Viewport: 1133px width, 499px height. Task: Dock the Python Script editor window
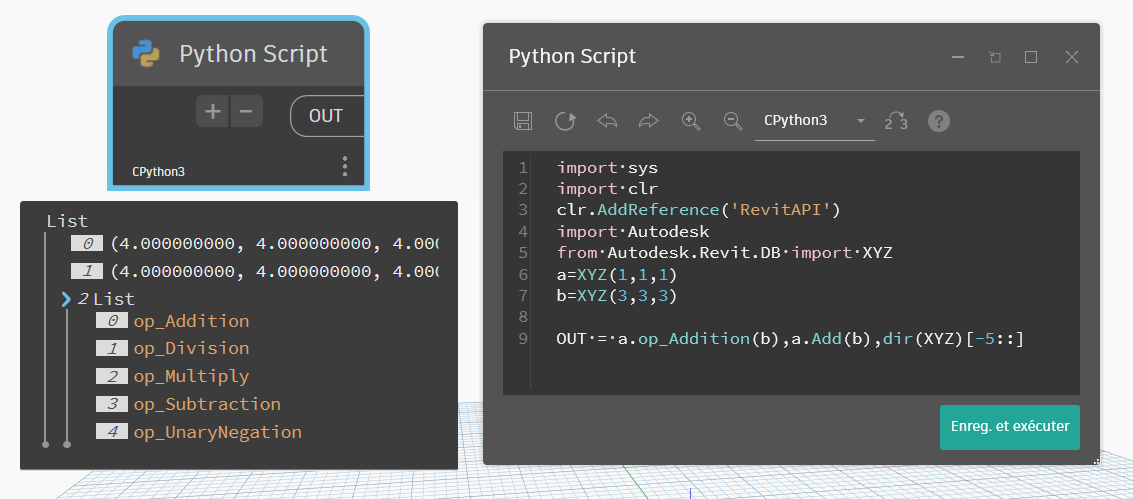(995, 57)
